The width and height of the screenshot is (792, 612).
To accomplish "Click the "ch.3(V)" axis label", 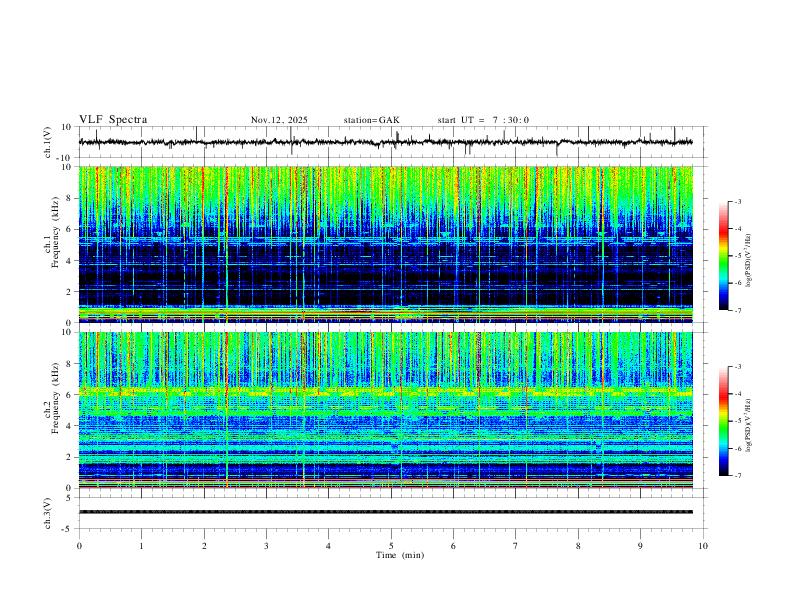I will point(48,513).
